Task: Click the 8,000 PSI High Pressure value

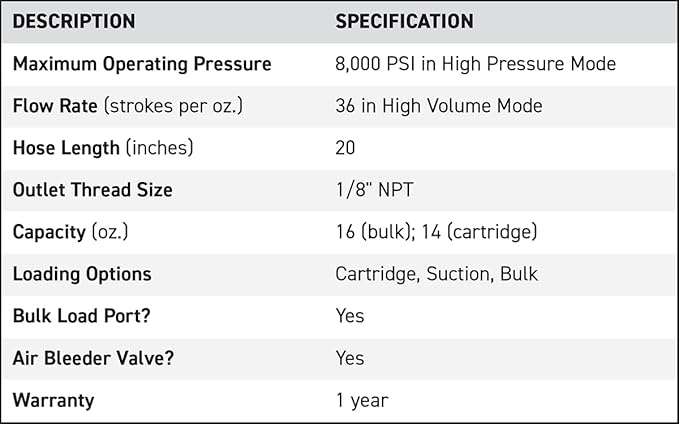Action: click(475, 64)
